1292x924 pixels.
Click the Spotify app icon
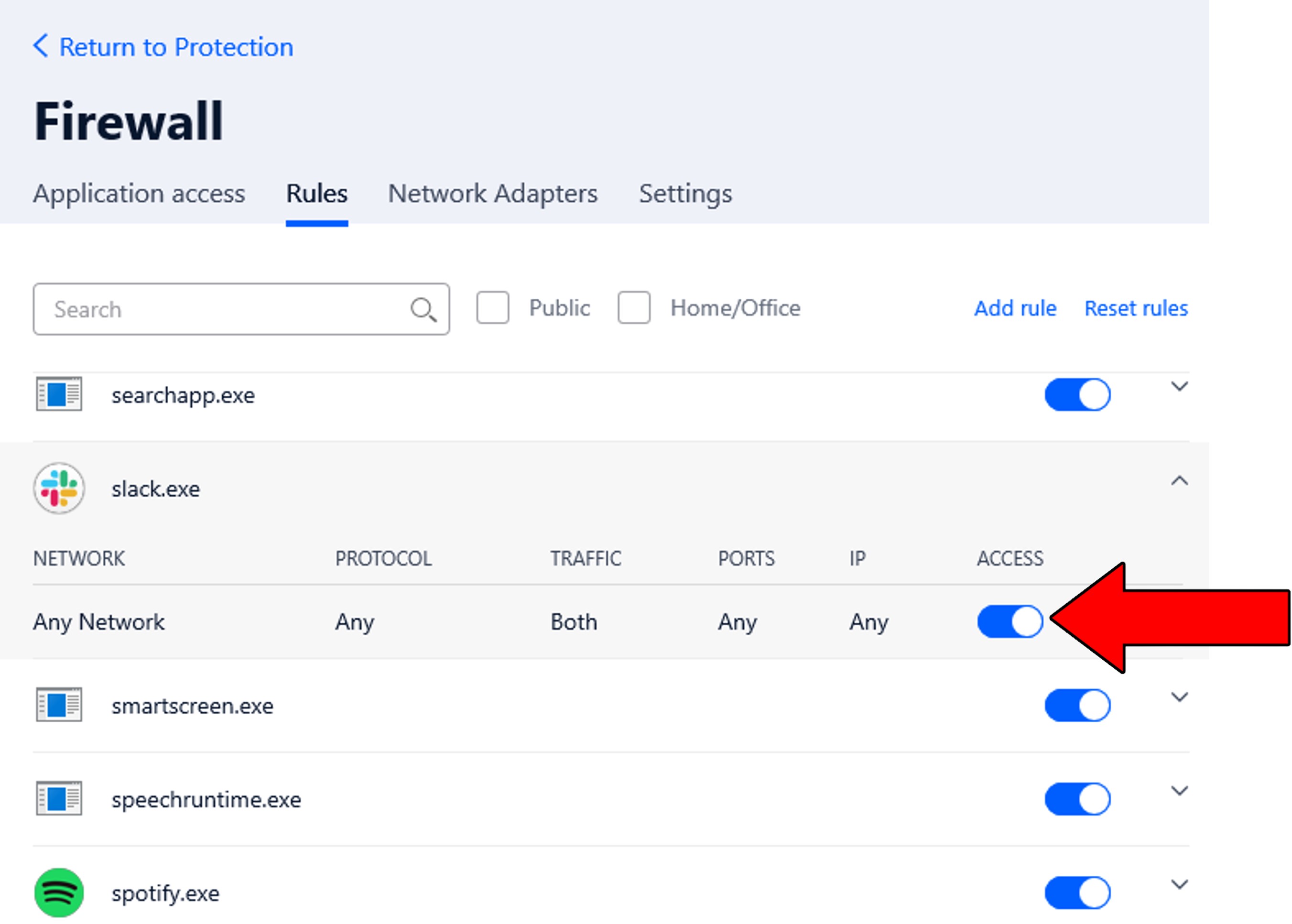(59, 892)
